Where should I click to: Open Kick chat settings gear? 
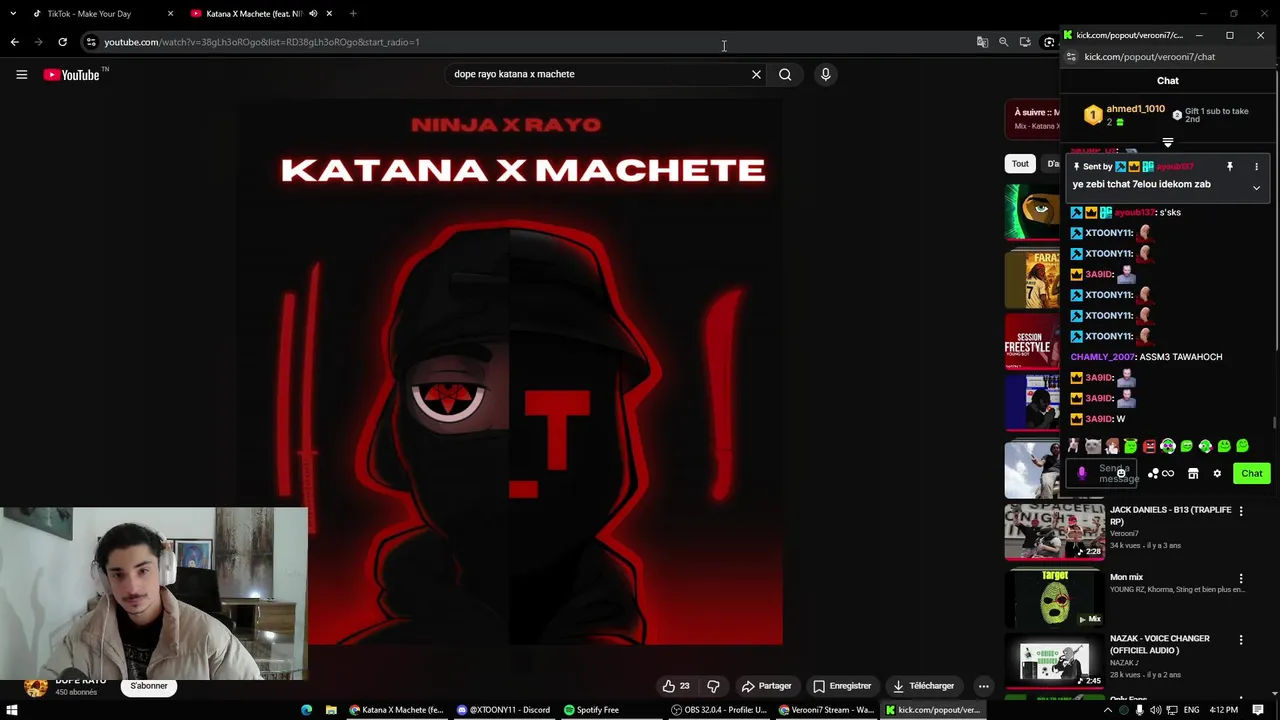1217,474
